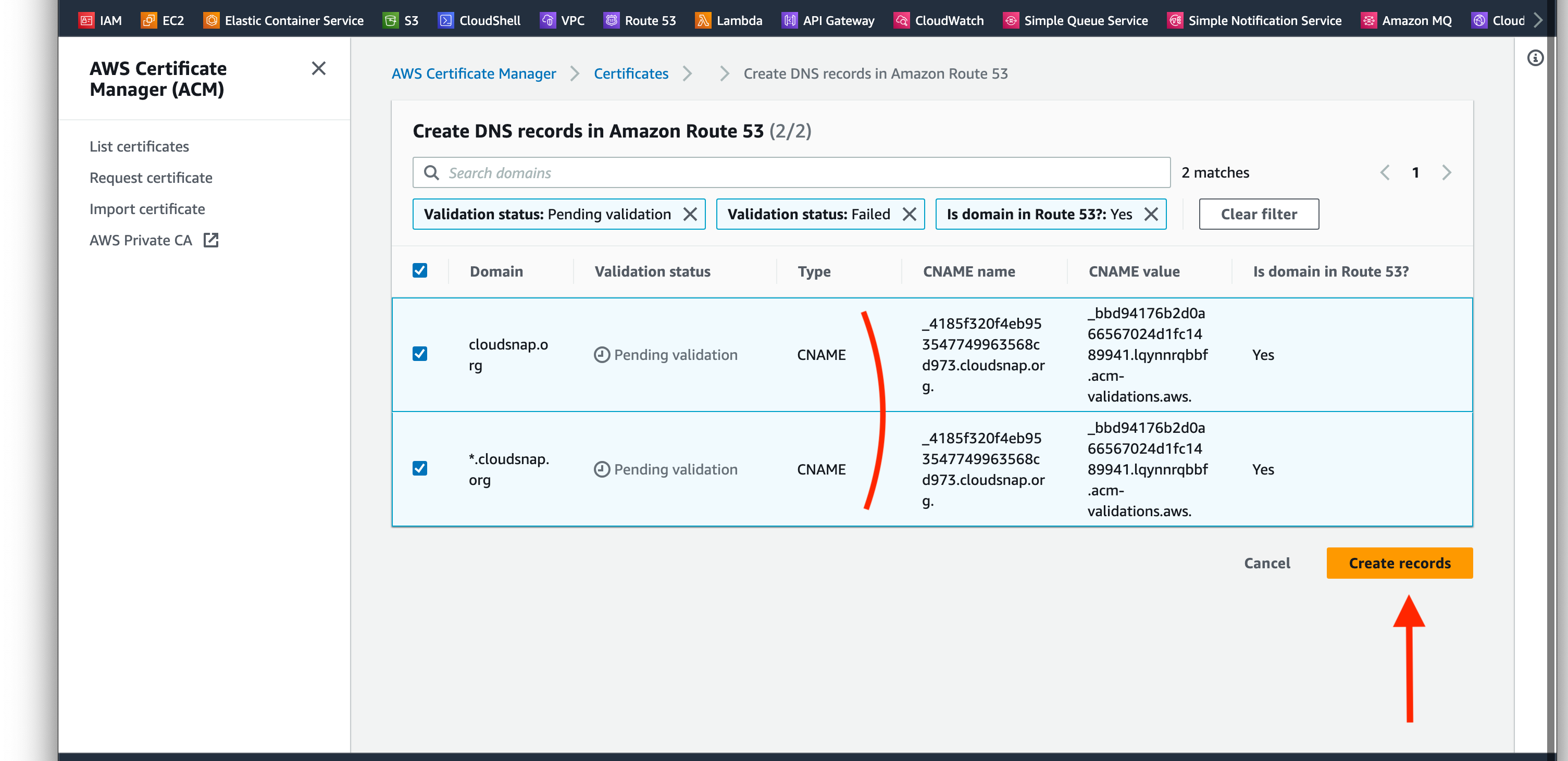Click Pending validation status in cloudsnap.org row
1568x761 pixels.
coord(665,355)
